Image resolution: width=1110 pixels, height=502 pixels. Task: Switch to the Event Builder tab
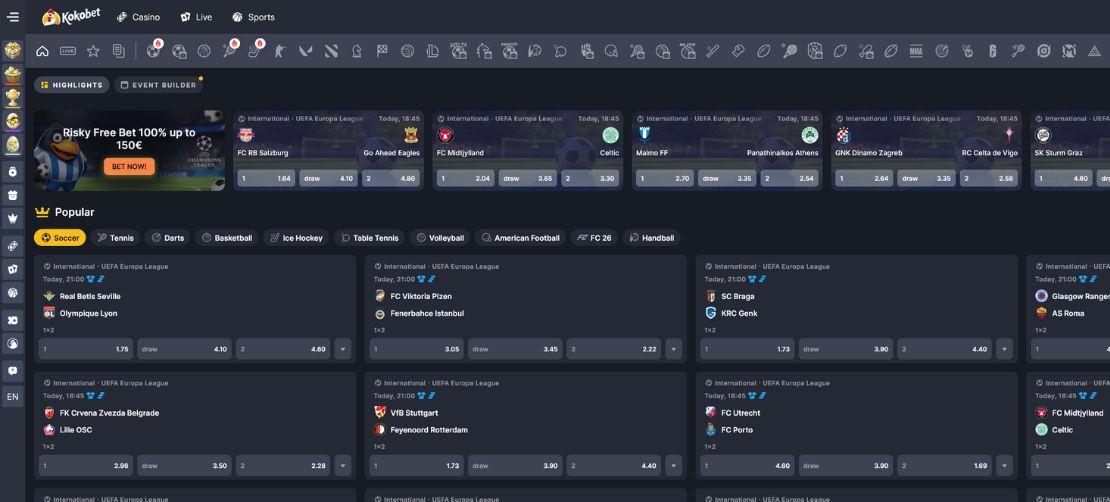coord(158,85)
